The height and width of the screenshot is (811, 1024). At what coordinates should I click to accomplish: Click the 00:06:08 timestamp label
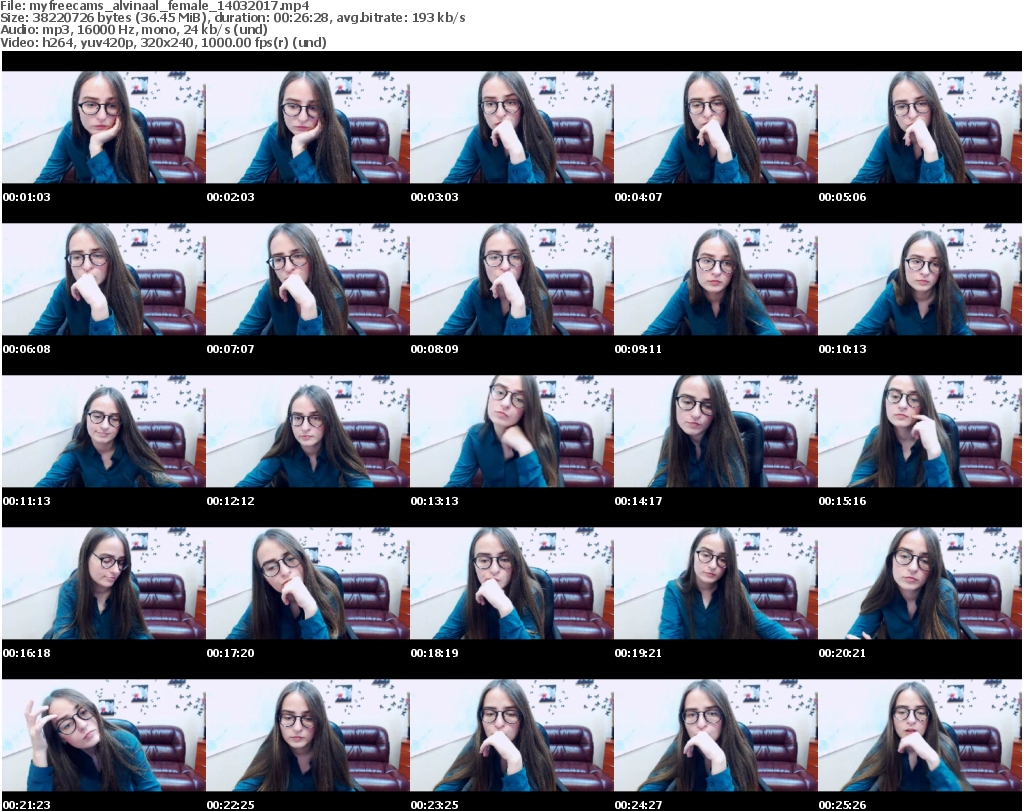(x=27, y=349)
